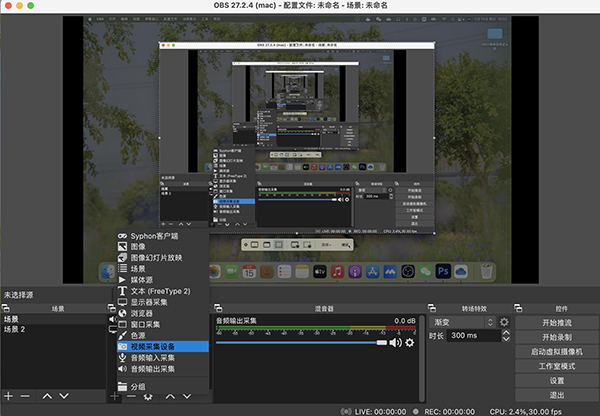This screenshot has width=600, height=416.
Task: Add a 窗口采集 window capture source
Action: 163,324
